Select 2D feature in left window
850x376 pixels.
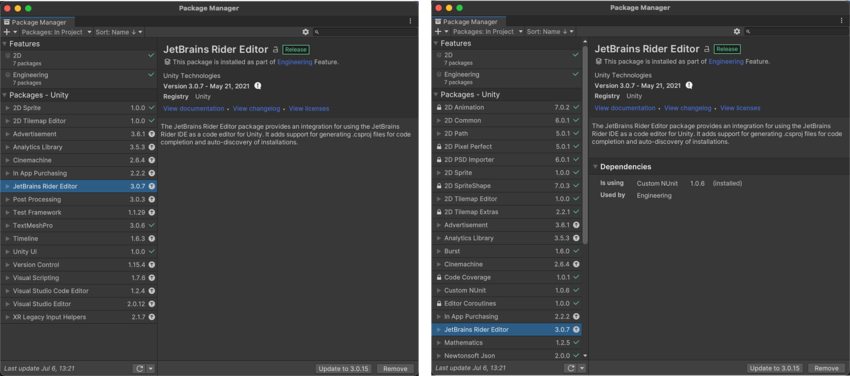click(x=79, y=59)
